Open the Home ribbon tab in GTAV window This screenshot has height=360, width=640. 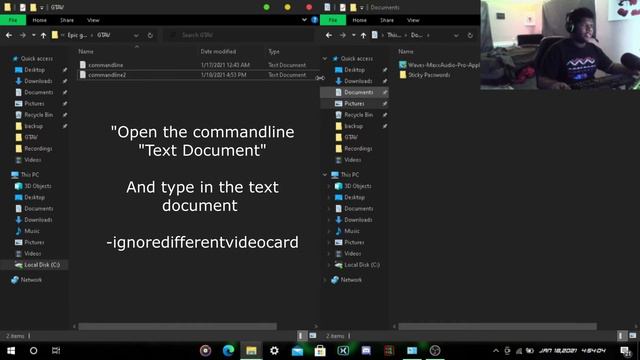[x=40, y=20]
